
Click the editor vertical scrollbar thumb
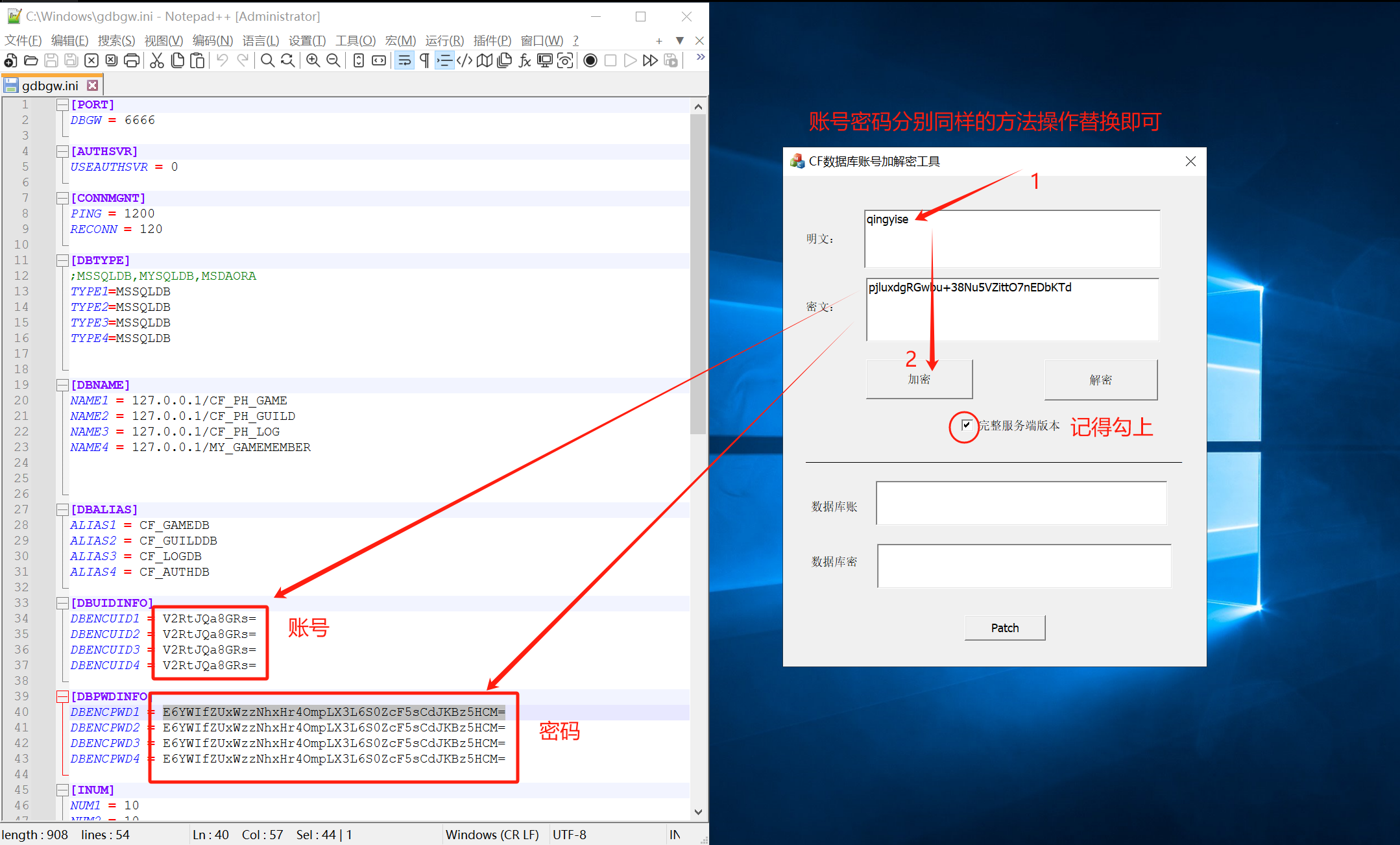[x=698, y=273]
